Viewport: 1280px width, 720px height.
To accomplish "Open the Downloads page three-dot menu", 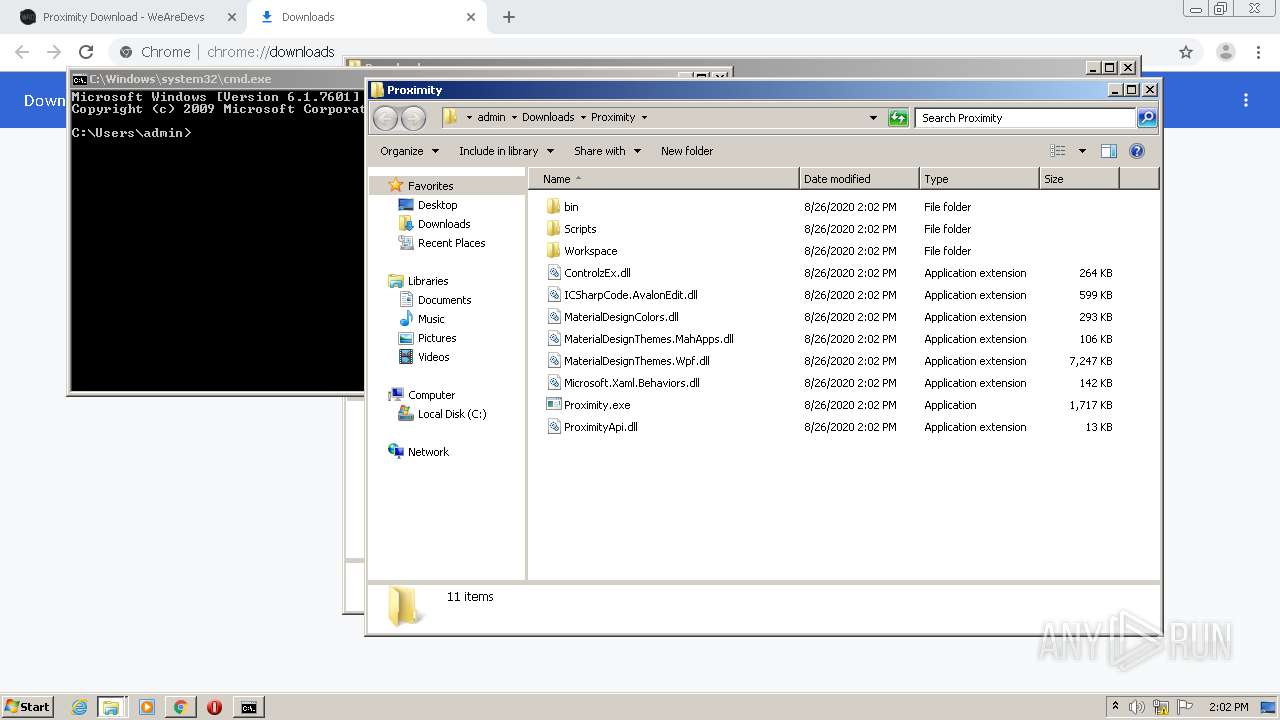I will [1246, 100].
